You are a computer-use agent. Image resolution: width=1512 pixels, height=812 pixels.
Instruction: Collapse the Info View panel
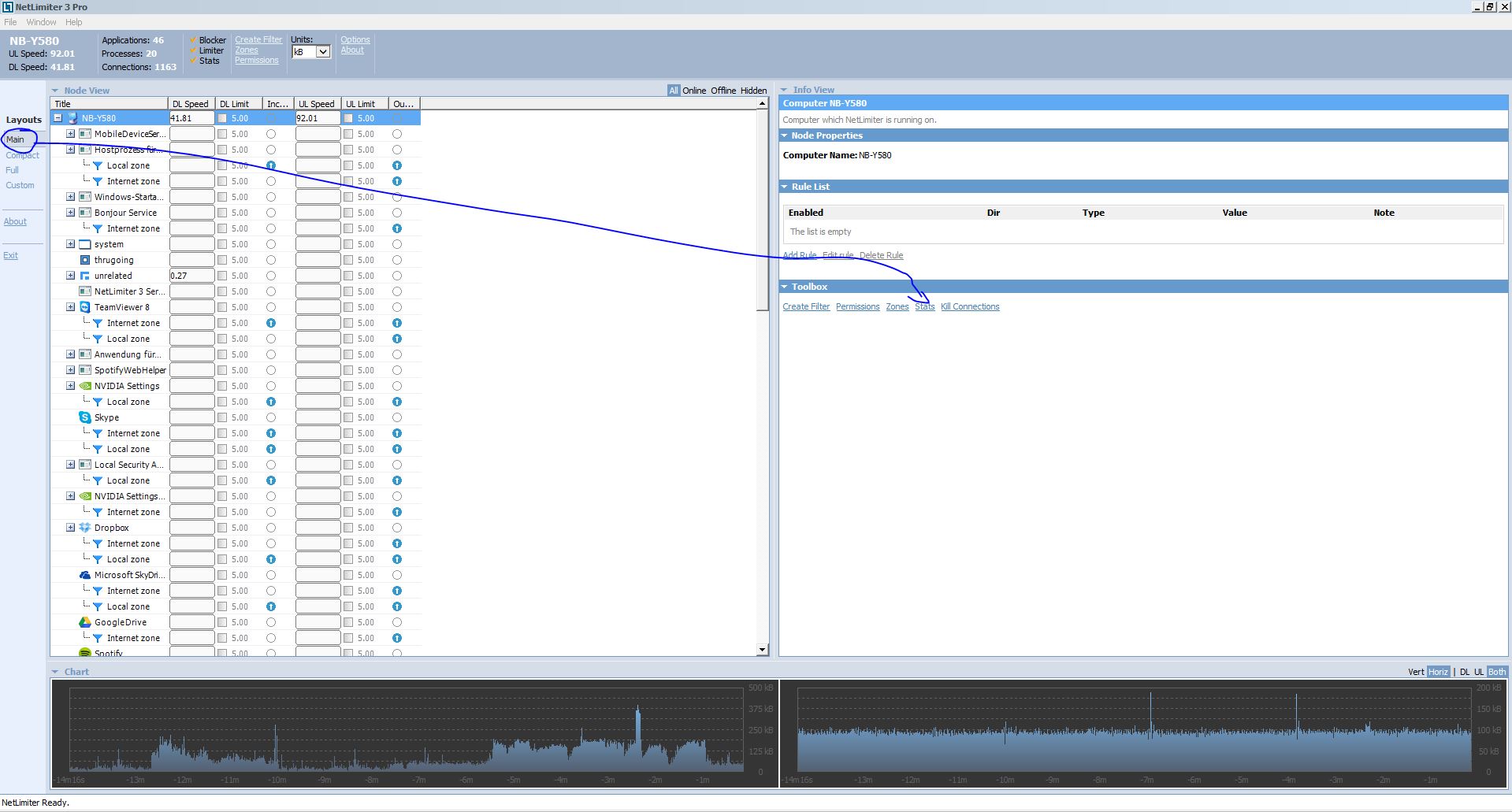click(x=784, y=90)
